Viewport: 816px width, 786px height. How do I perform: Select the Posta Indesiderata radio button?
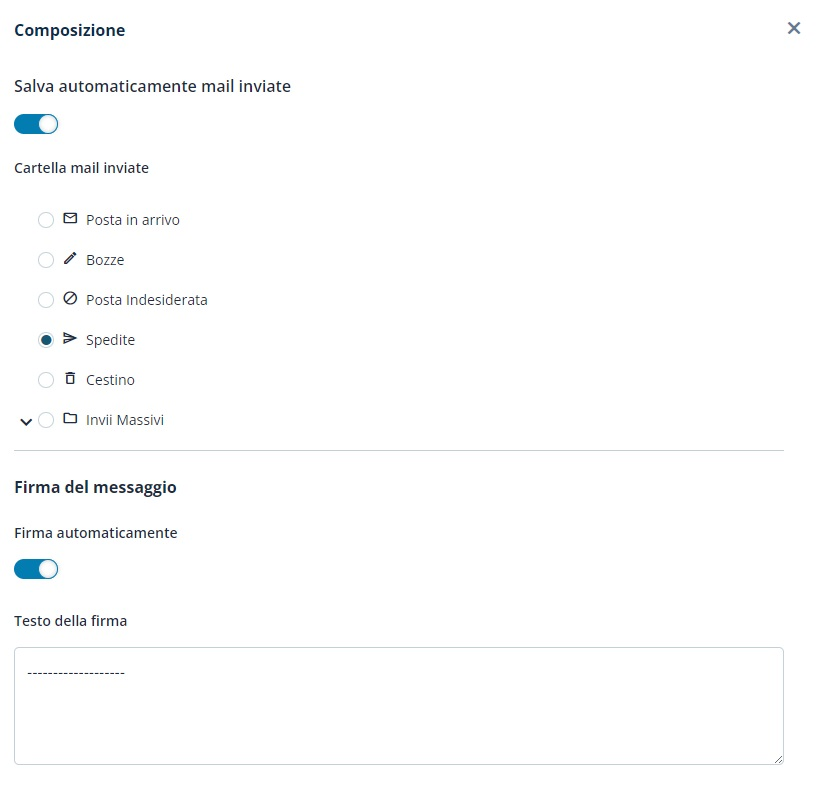[x=46, y=300]
